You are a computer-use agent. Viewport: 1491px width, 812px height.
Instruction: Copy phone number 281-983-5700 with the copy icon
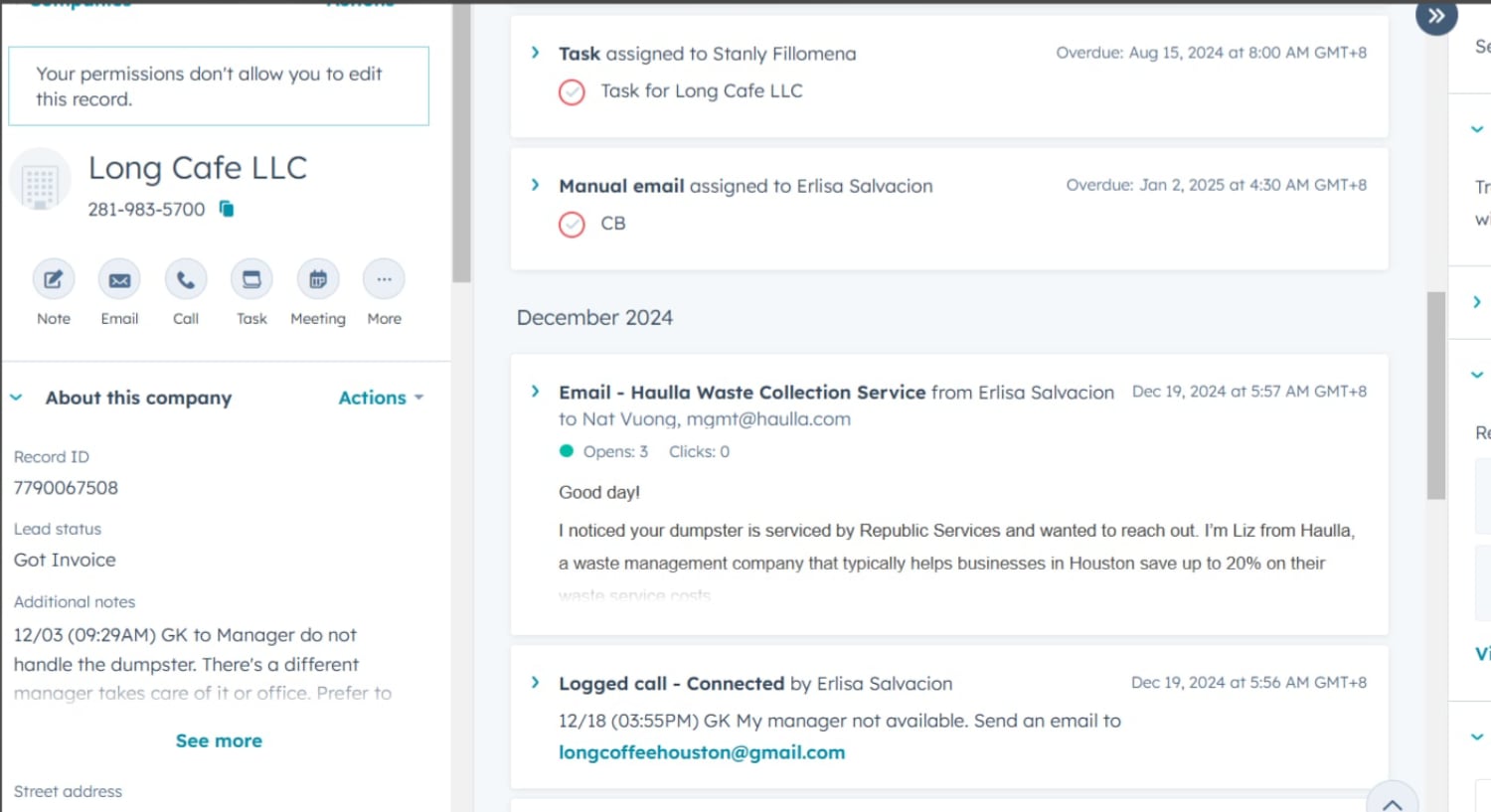click(227, 209)
